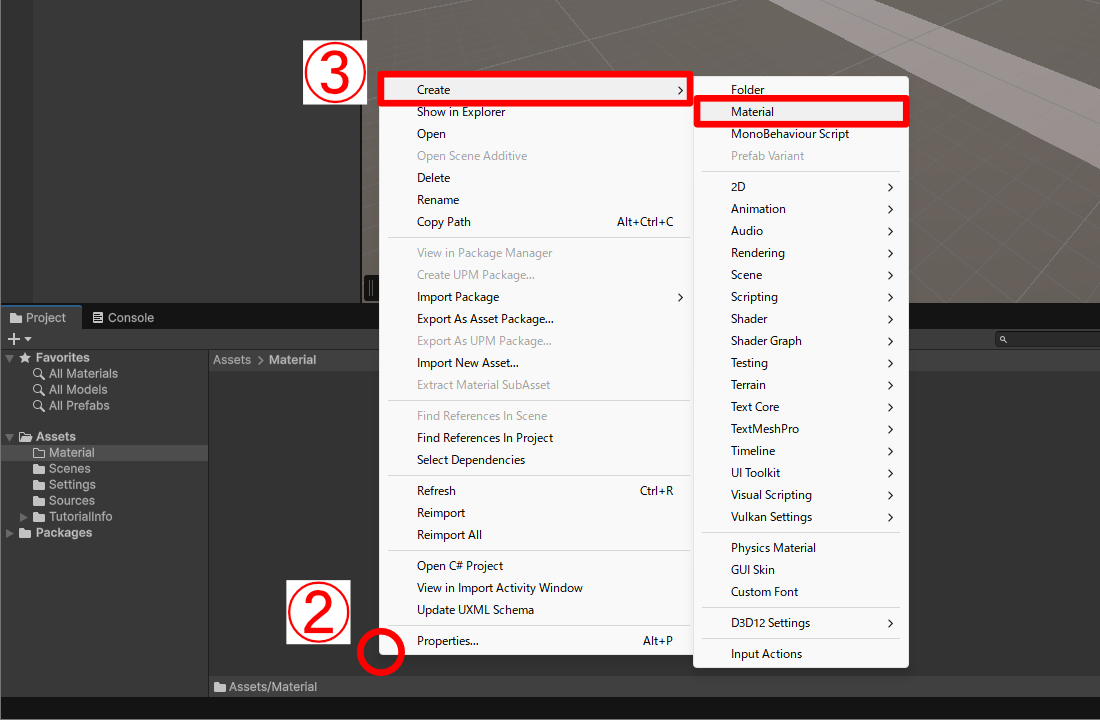Select the Material folder in the tree
Viewport: 1100px width, 720px height.
coord(71,453)
